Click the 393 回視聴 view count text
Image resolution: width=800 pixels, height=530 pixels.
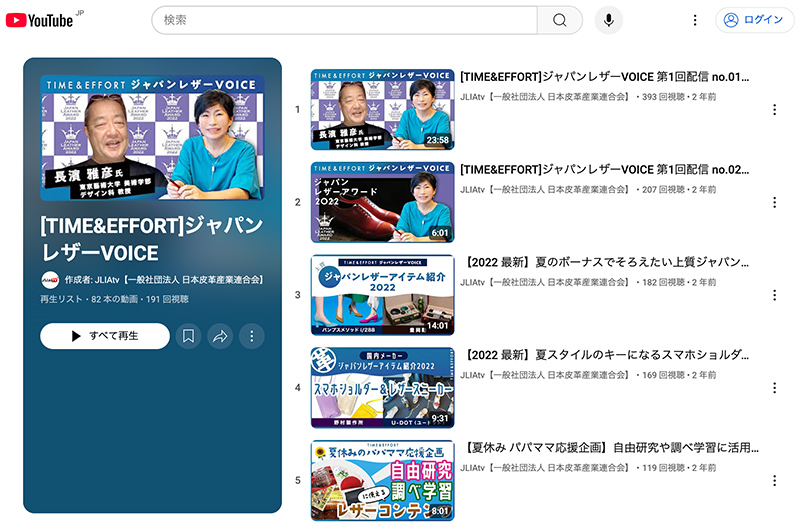(x=663, y=97)
